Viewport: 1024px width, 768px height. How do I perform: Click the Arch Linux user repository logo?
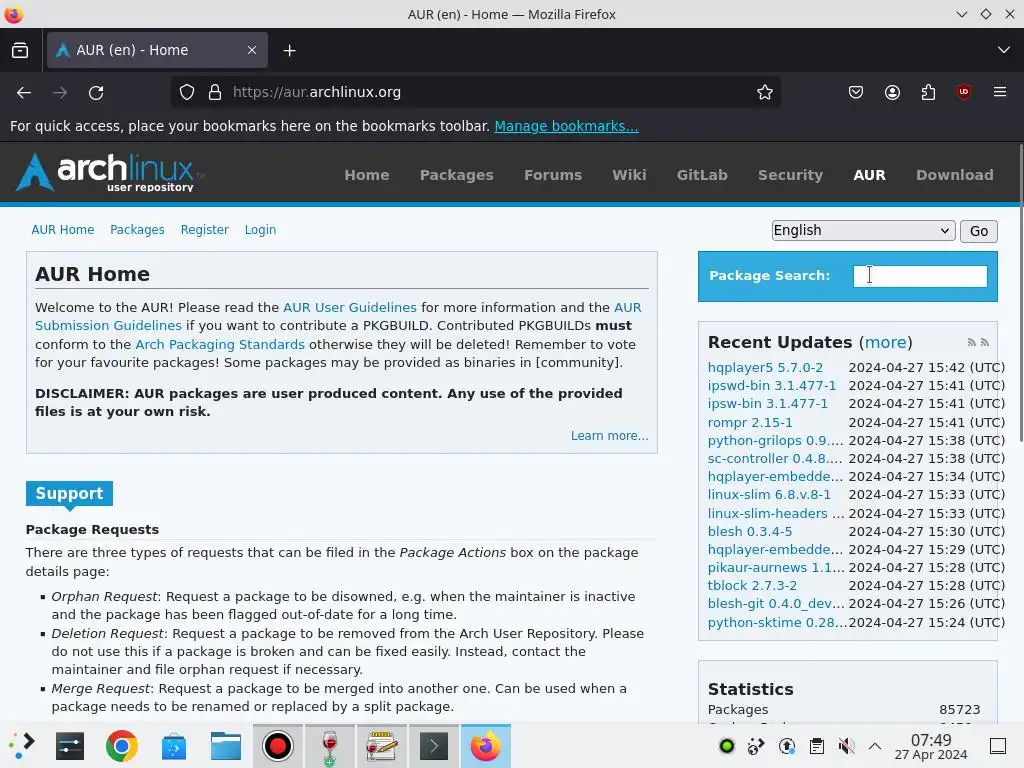point(109,172)
